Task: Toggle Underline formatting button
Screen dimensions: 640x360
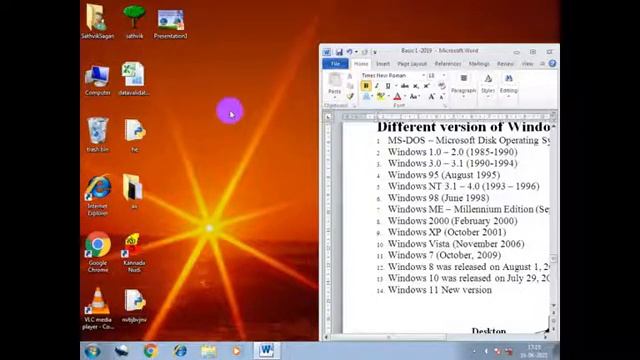Action: point(388,86)
